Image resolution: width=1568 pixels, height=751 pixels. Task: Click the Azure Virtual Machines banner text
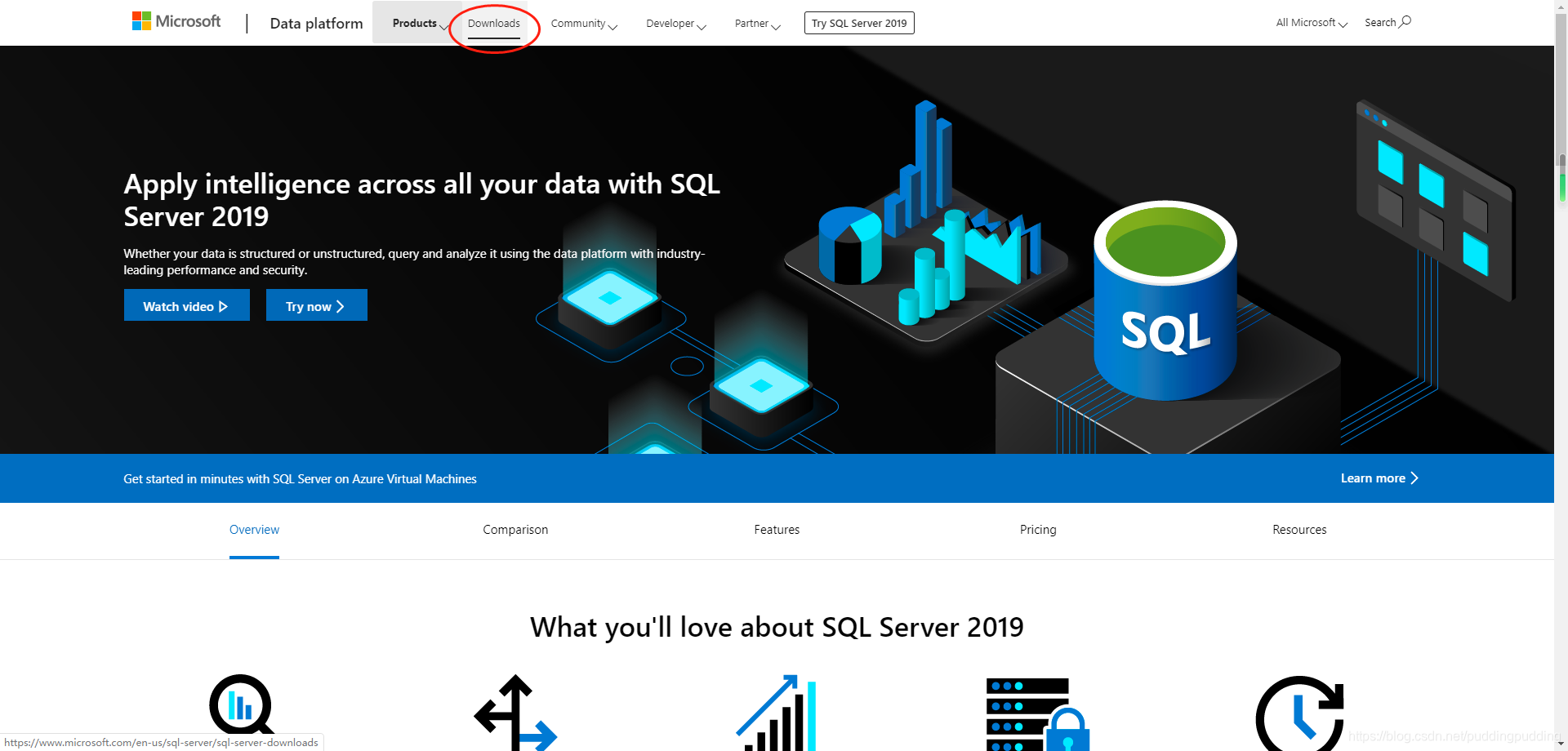[300, 479]
